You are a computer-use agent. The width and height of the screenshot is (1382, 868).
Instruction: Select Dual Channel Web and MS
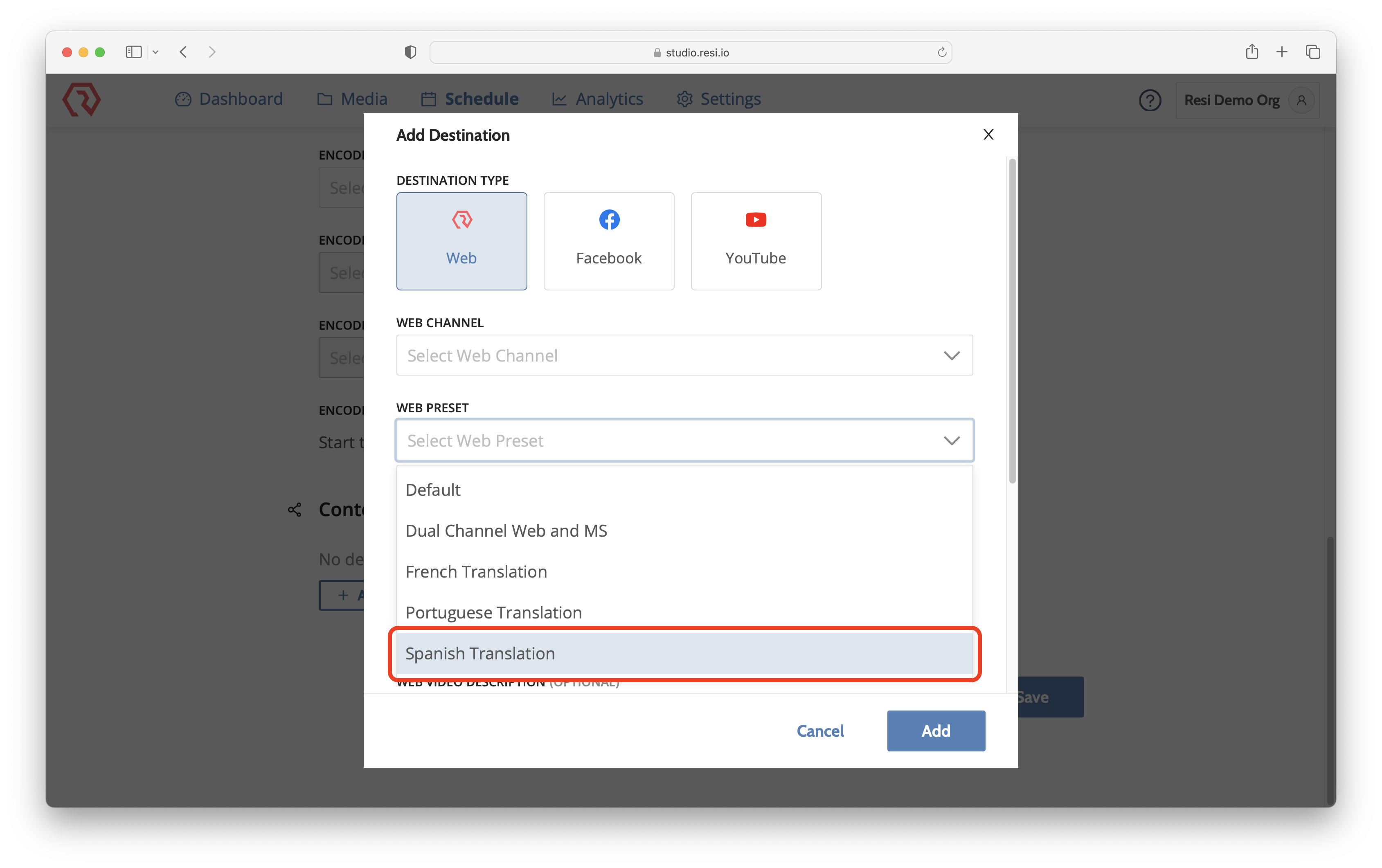click(x=506, y=531)
